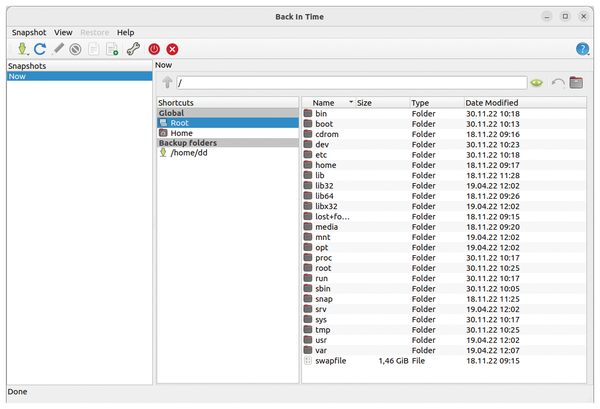Image resolution: width=600 pixels, height=409 pixels.
Task: Sort files by Date Modified column
Action: pyautogui.click(x=491, y=102)
